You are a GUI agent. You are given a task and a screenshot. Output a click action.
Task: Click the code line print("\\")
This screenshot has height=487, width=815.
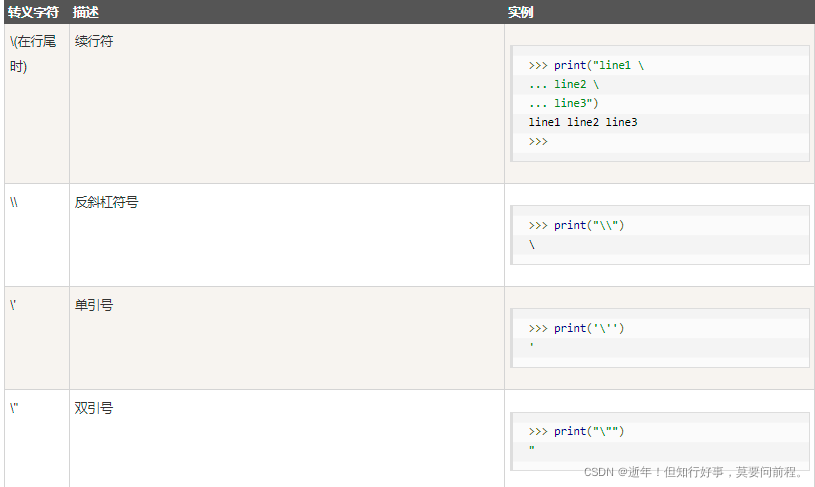576,225
